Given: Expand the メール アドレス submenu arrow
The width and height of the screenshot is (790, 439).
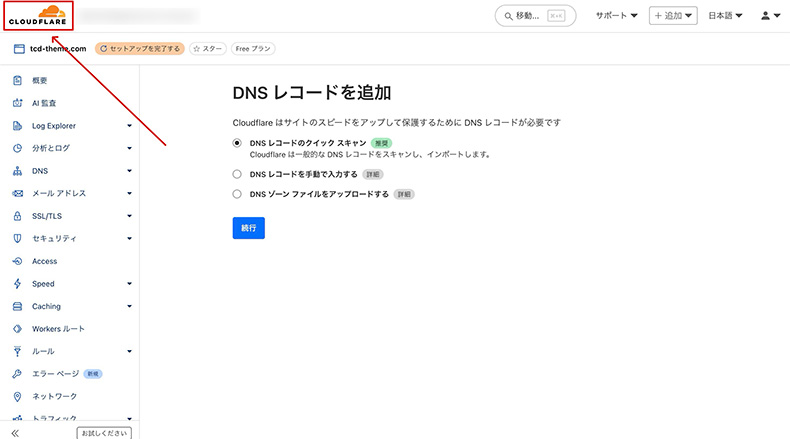Looking at the screenshot, I should [x=129, y=193].
